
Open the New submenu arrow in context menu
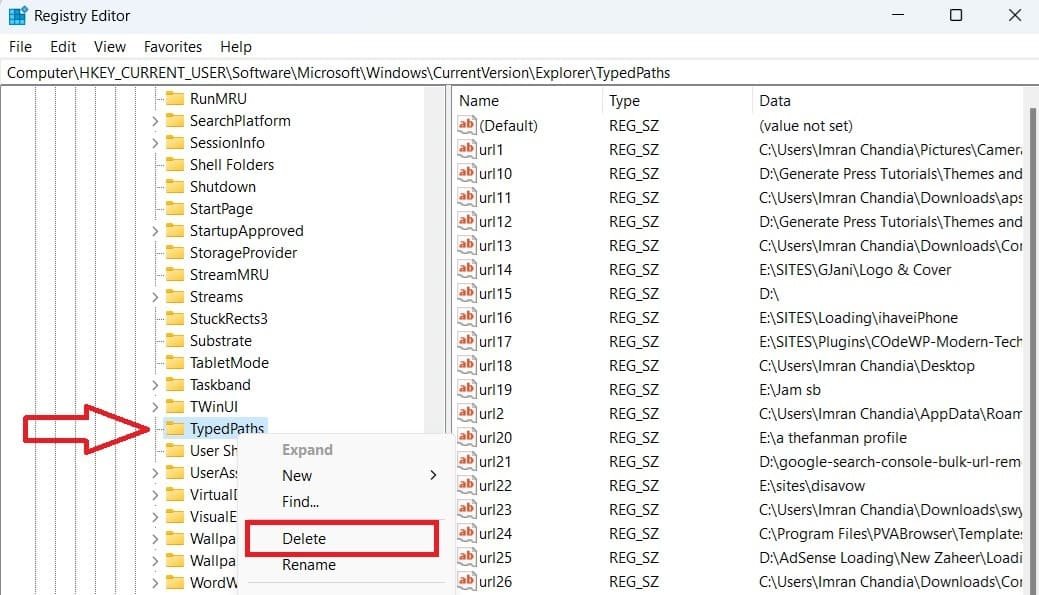point(432,476)
